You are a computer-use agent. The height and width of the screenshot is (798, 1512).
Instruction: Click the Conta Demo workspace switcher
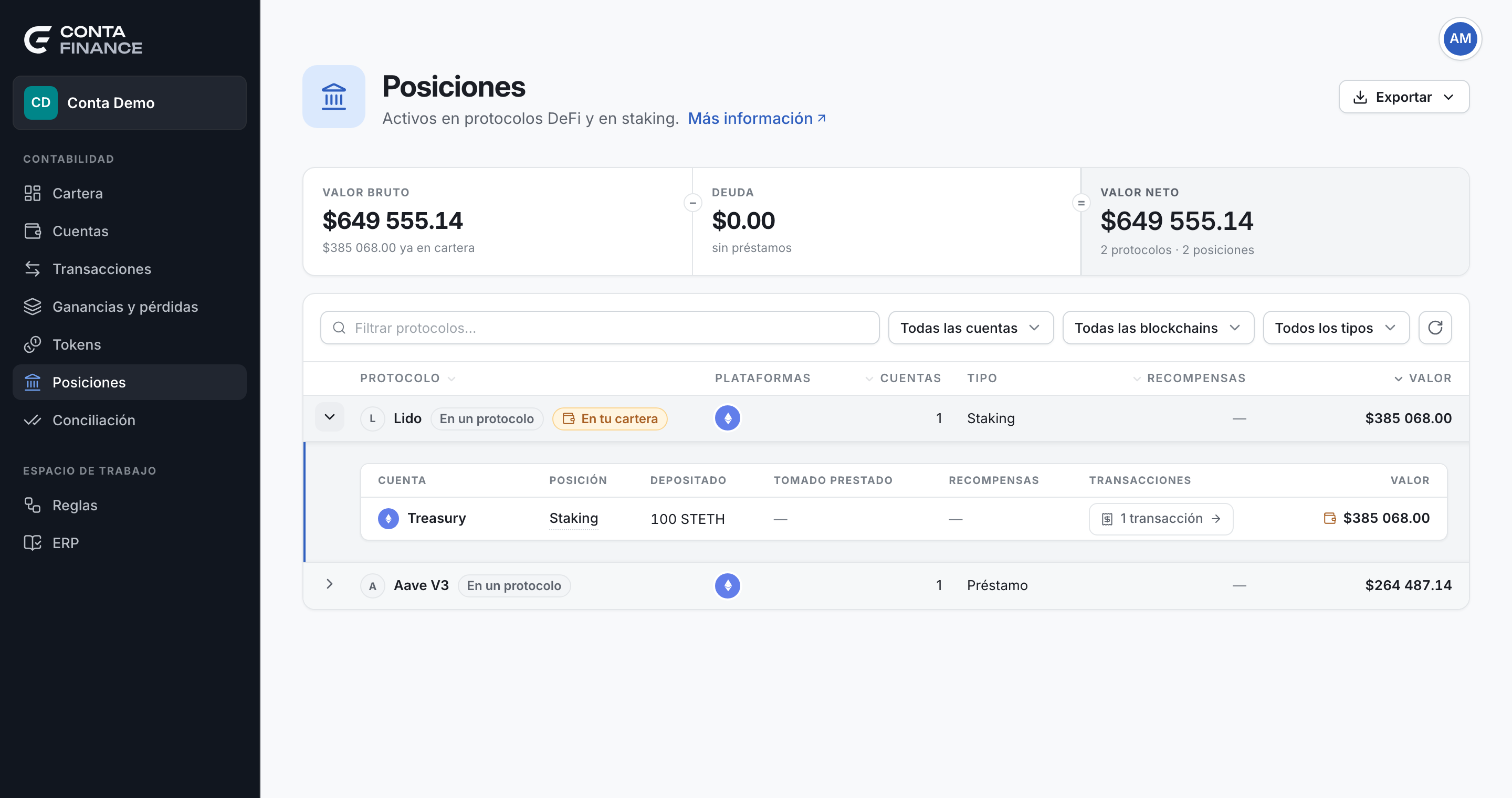(x=129, y=103)
